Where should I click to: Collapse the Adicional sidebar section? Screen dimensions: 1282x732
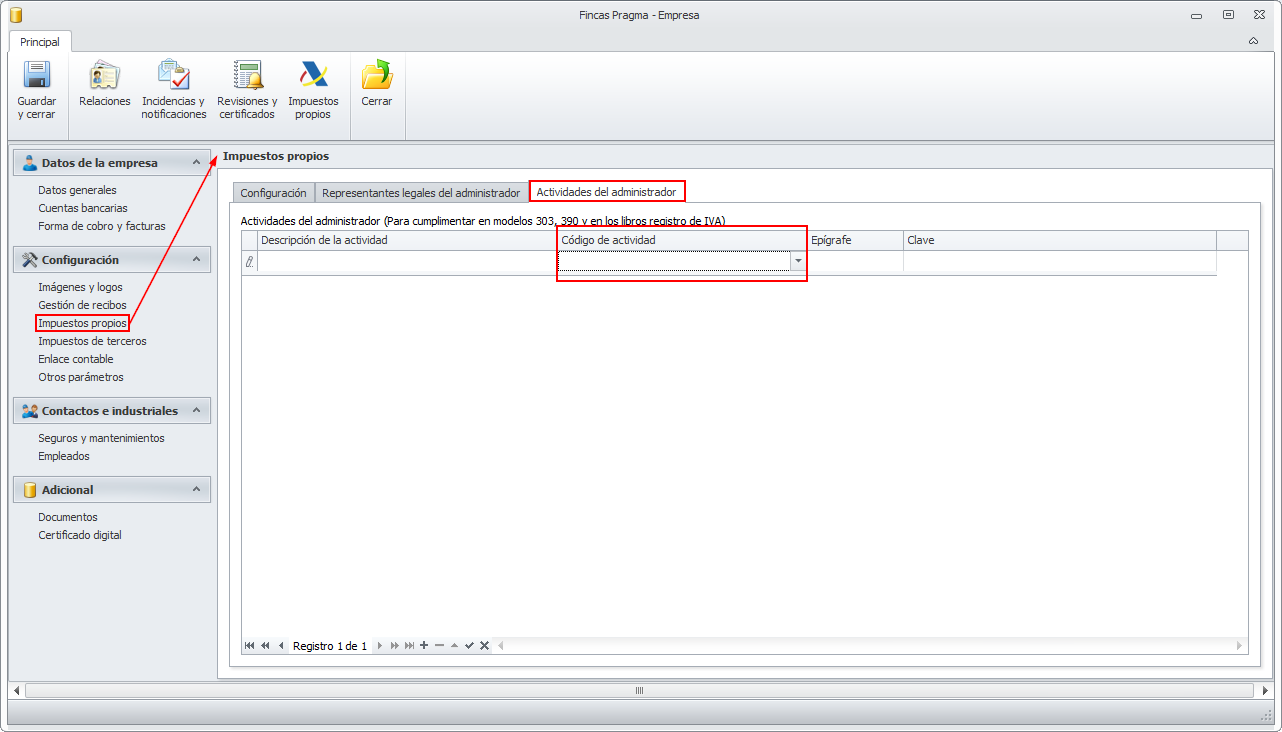click(x=197, y=490)
